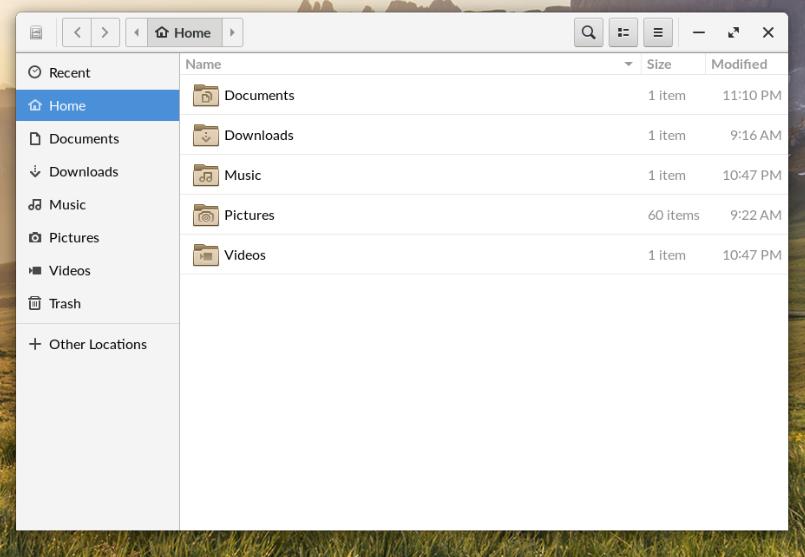The width and height of the screenshot is (805, 557).
Task: Open Recent in the sidebar
Action: (69, 72)
